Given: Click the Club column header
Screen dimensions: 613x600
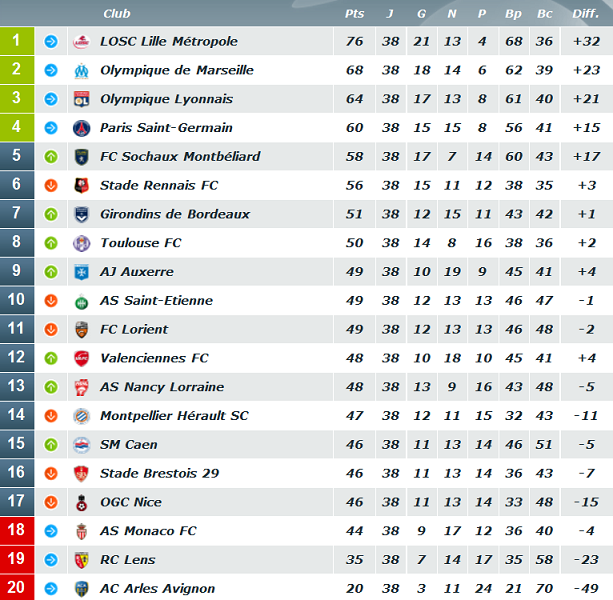Looking at the screenshot, I should [x=117, y=14].
